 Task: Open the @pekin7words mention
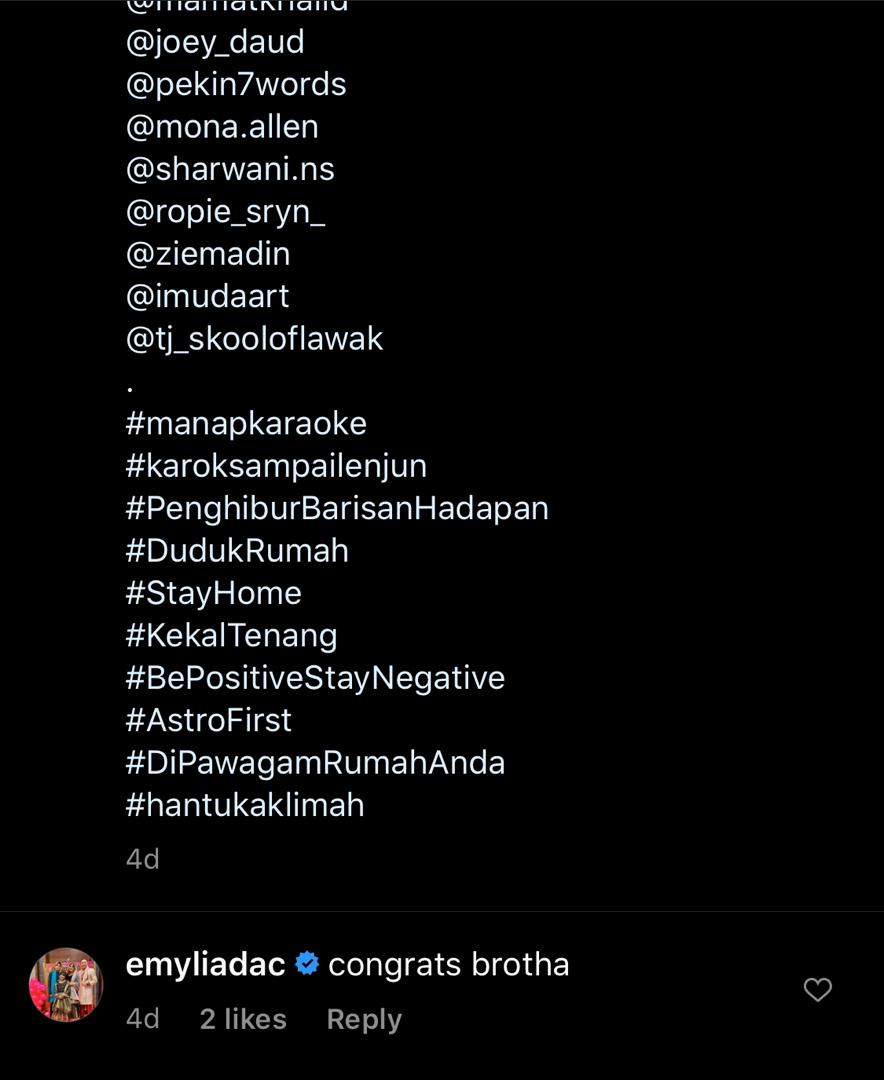[x=236, y=84]
